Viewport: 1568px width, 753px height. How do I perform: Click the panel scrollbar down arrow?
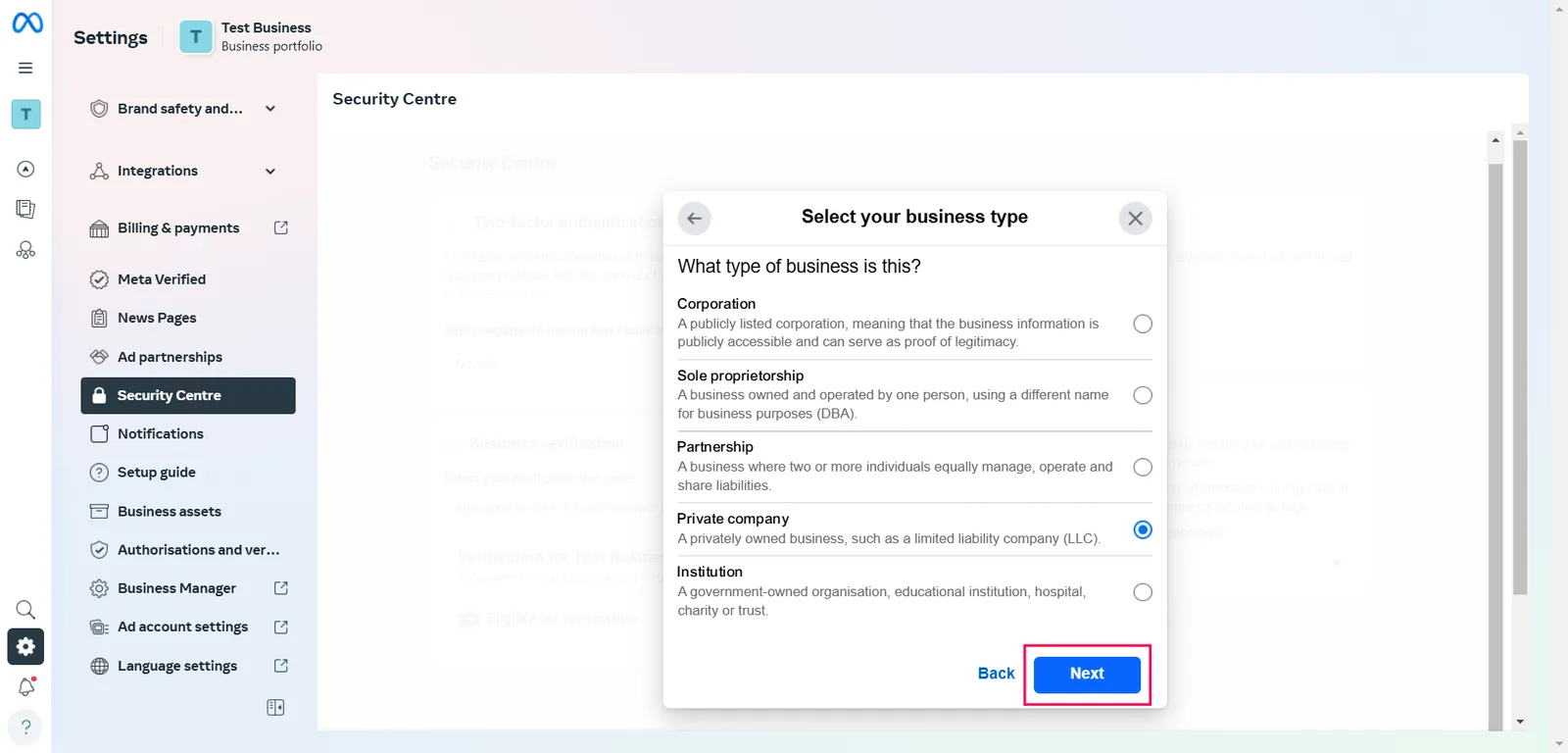[x=1520, y=722]
